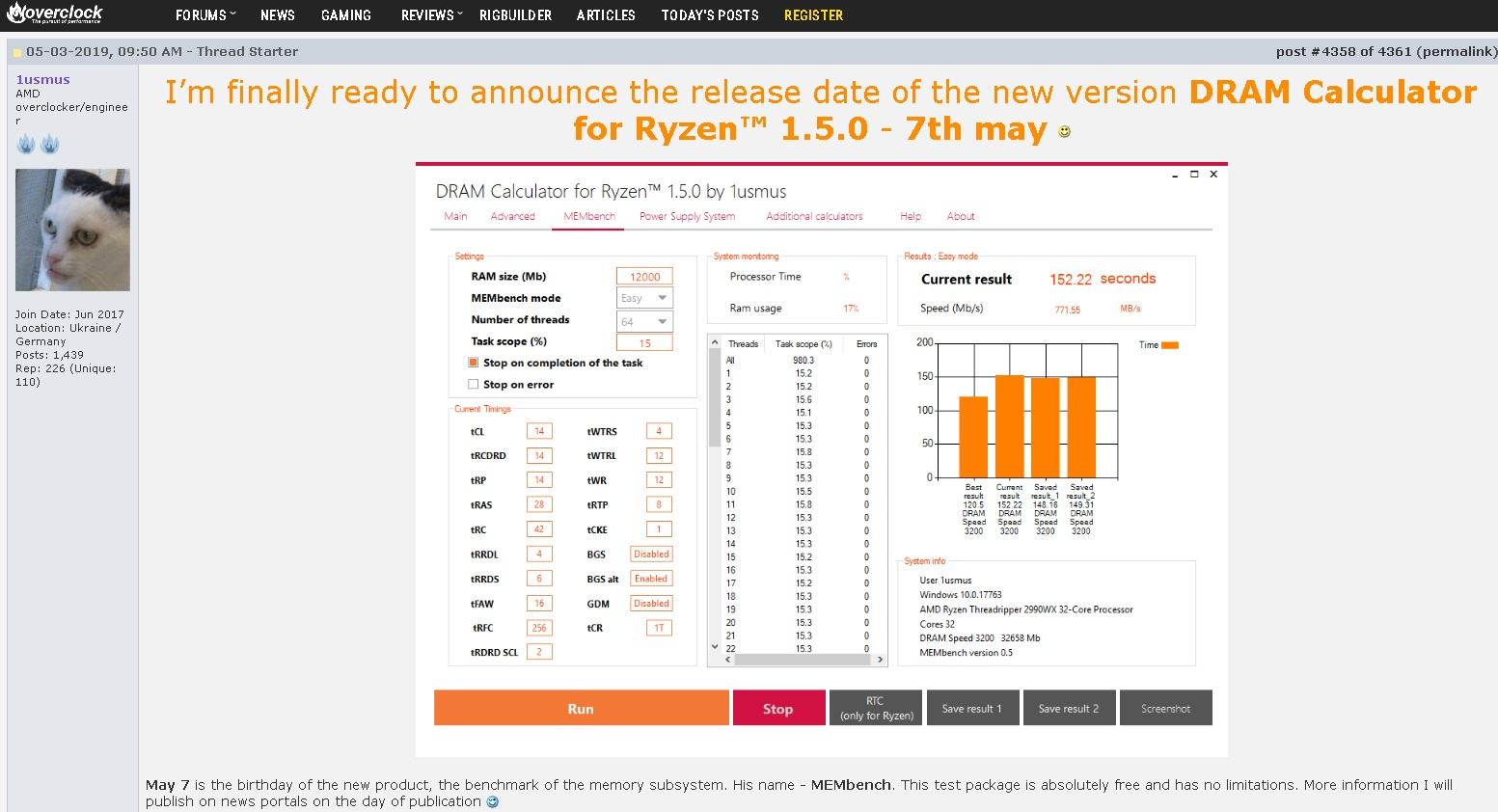
Task: Click BGS Disabled value
Action: point(651,554)
